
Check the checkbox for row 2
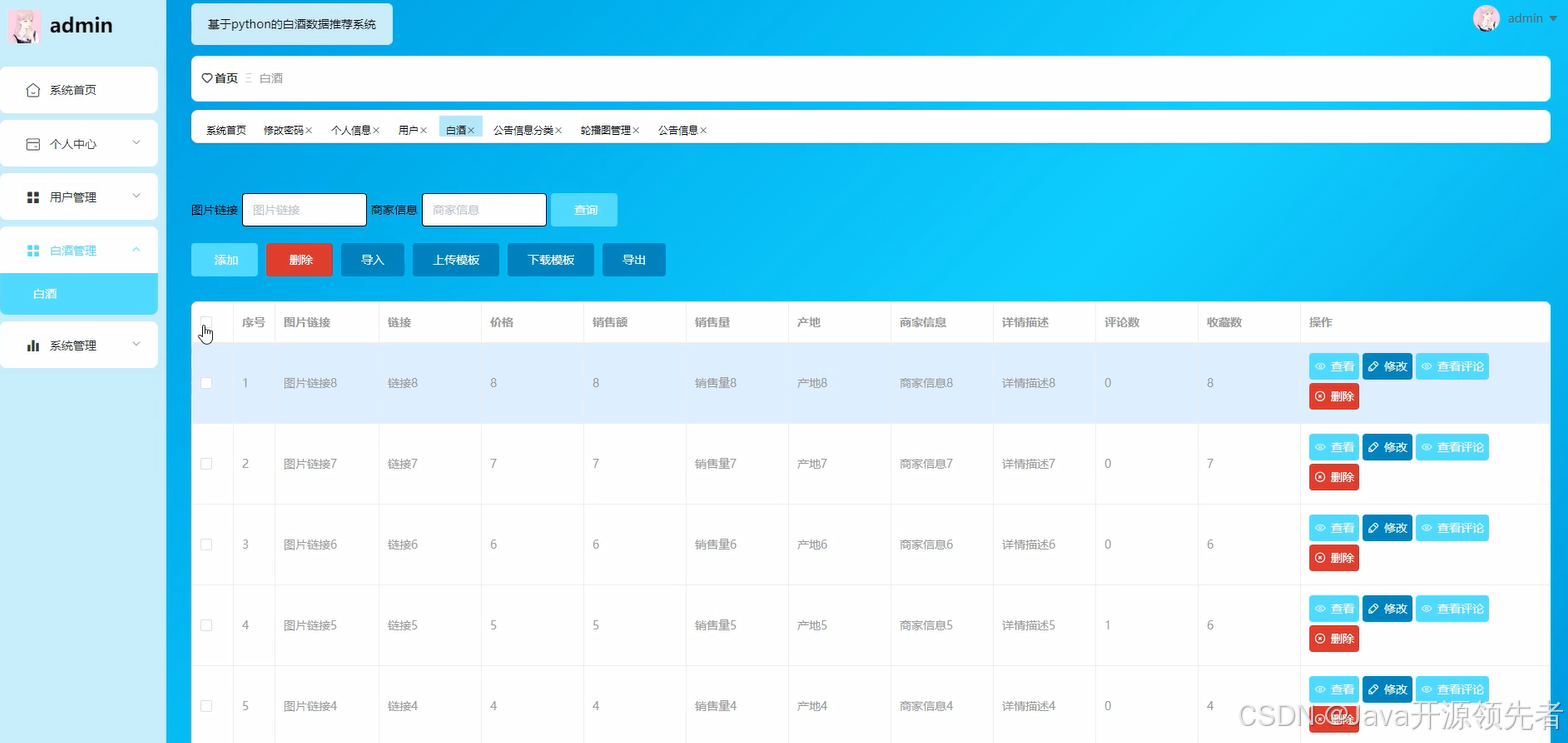click(x=206, y=464)
